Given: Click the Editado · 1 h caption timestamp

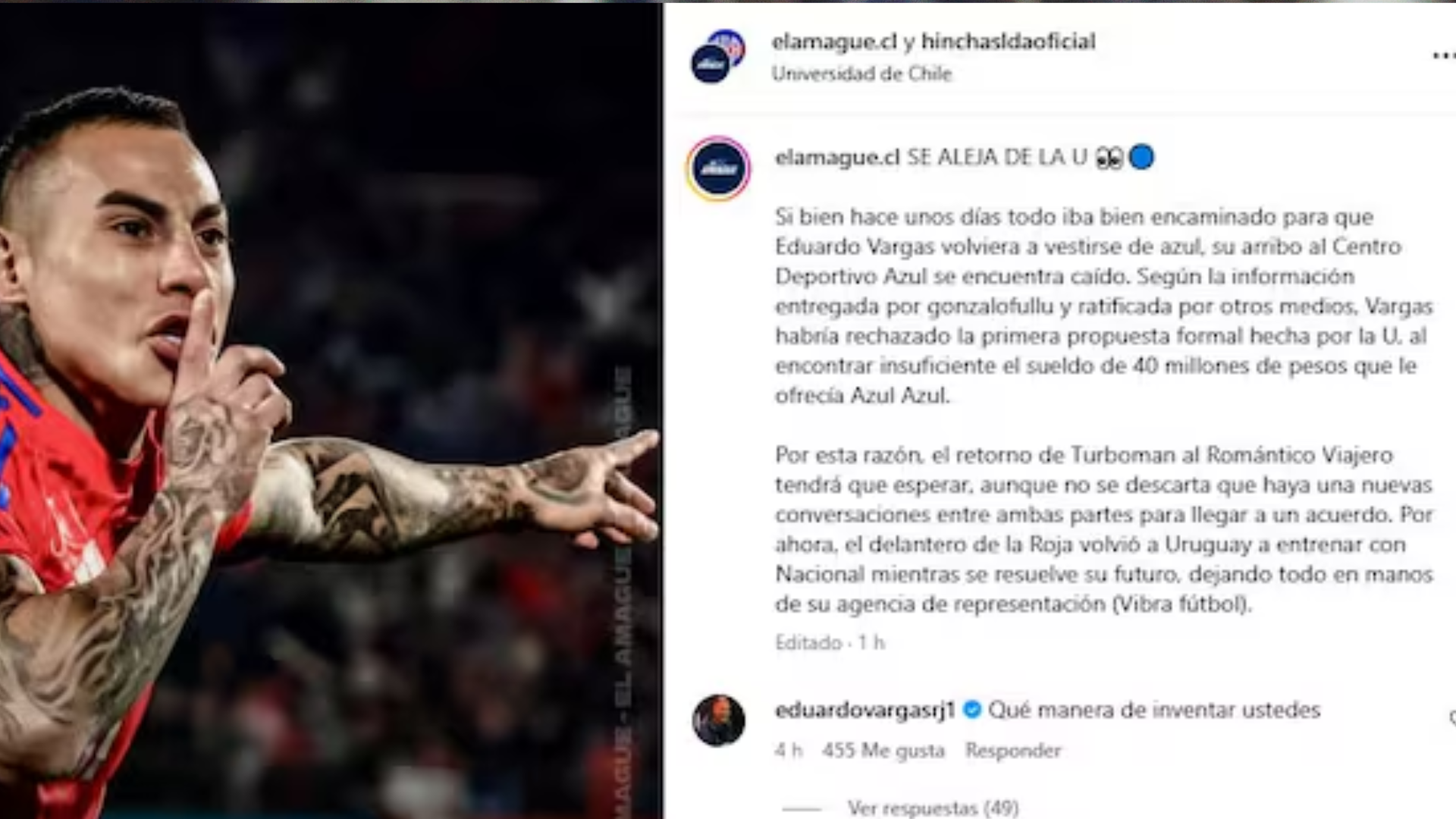Looking at the screenshot, I should click(830, 642).
